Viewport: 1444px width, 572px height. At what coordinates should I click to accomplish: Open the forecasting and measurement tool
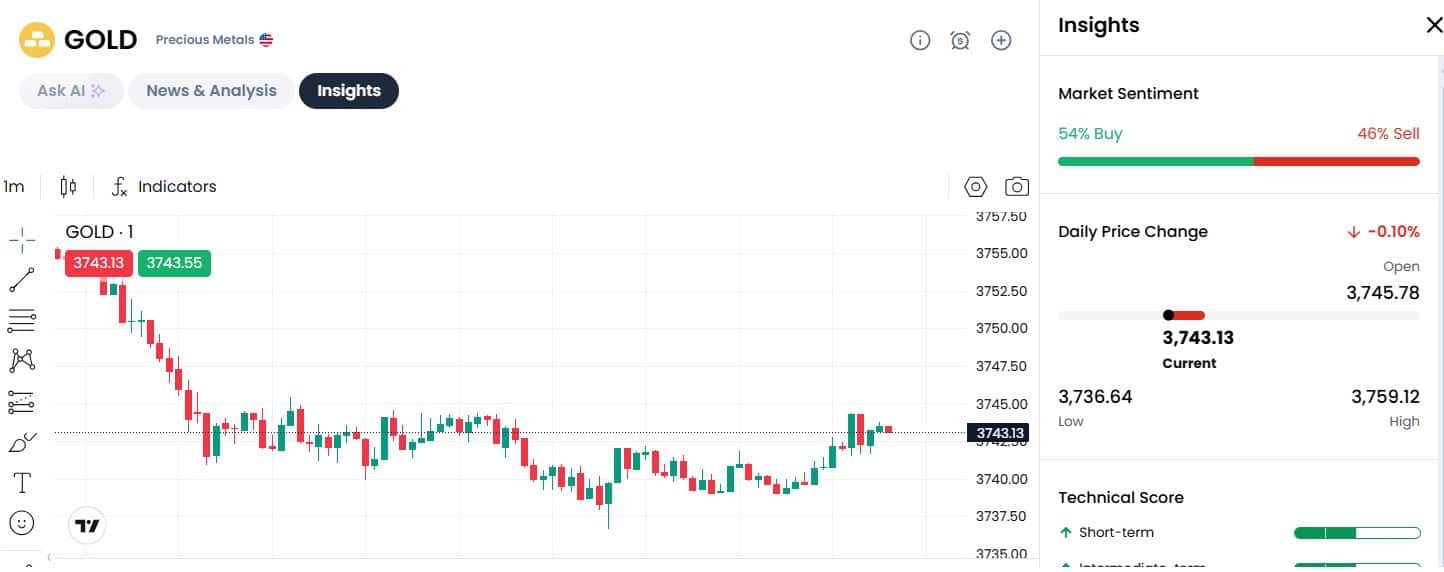(x=21, y=402)
